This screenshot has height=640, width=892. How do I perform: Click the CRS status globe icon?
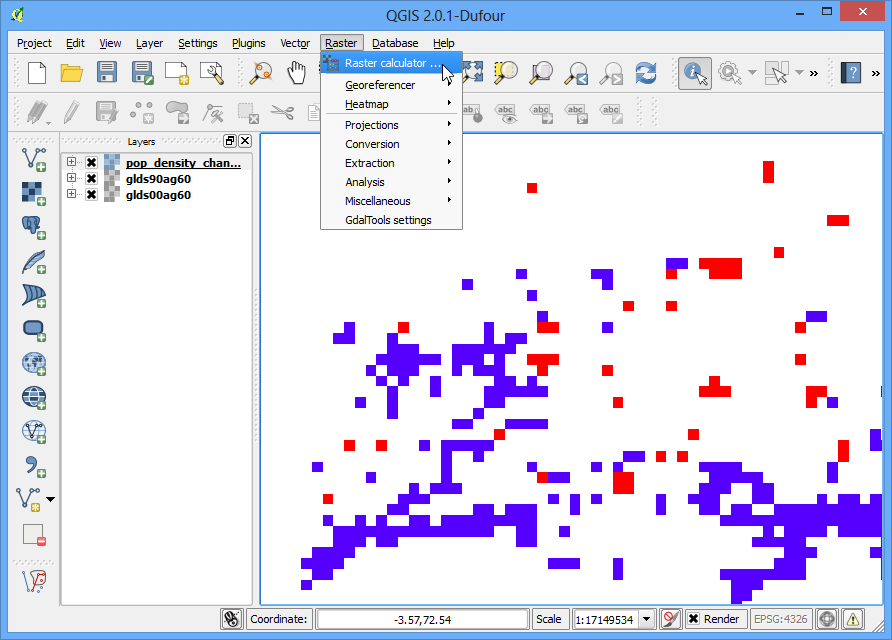(827, 619)
